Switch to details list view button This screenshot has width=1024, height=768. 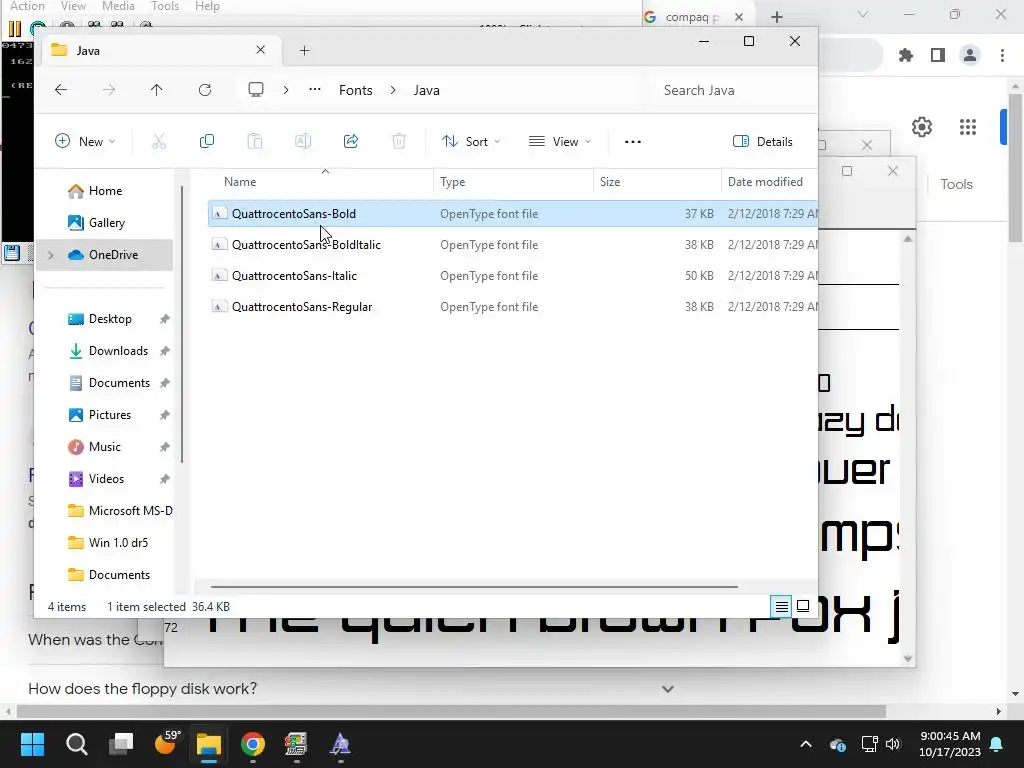[x=781, y=607]
